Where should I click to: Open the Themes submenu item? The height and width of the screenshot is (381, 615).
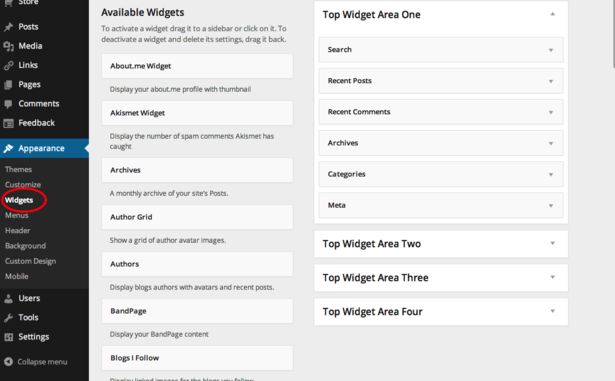18,170
